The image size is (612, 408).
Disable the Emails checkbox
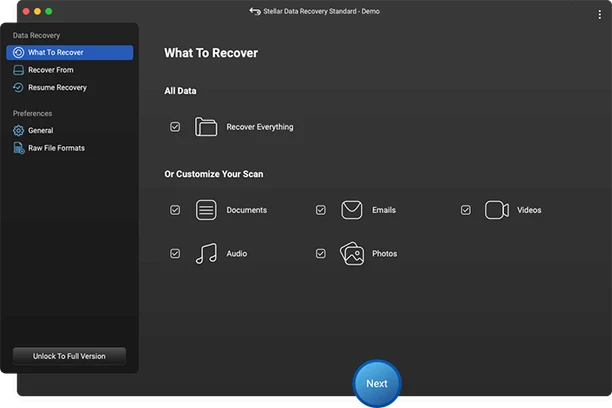pos(321,210)
